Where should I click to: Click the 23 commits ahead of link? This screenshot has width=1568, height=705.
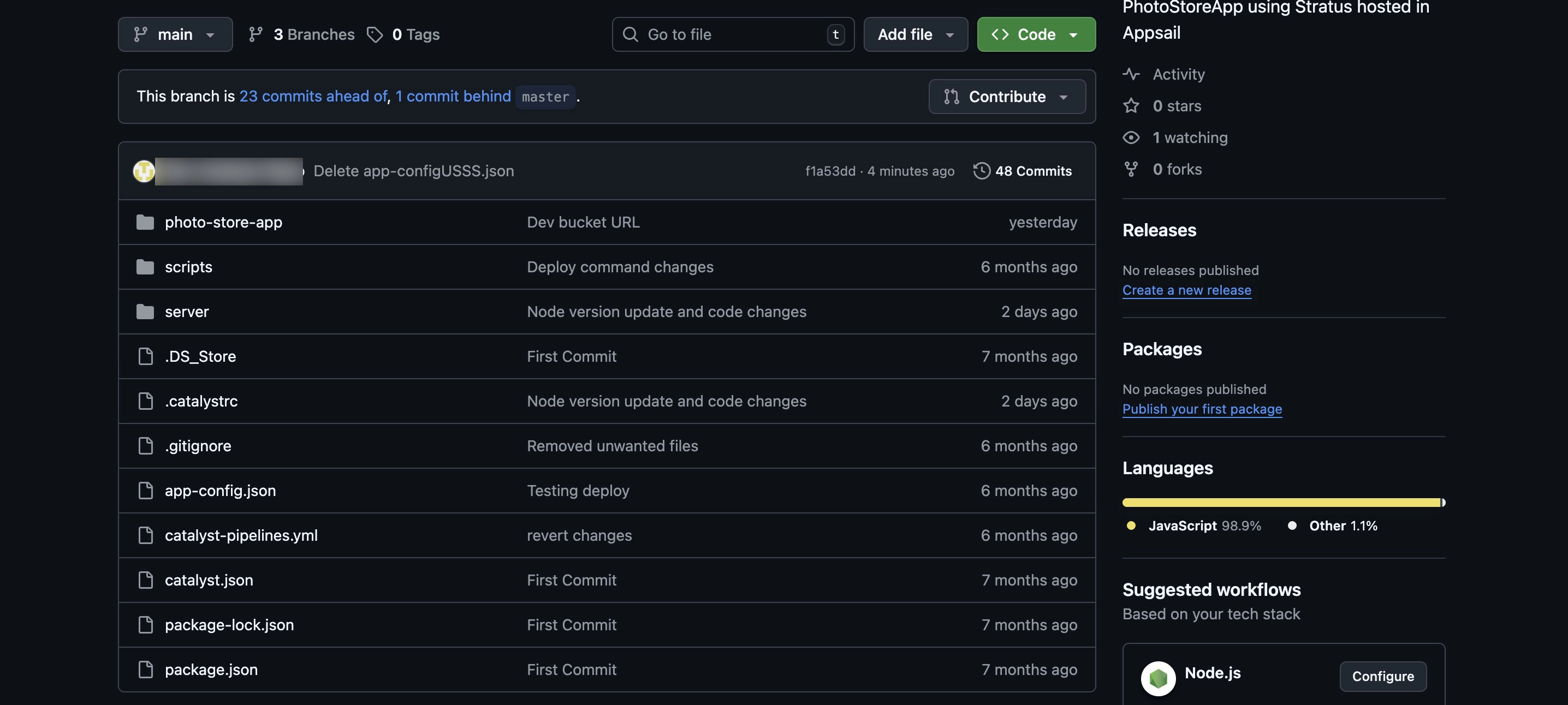coord(313,97)
